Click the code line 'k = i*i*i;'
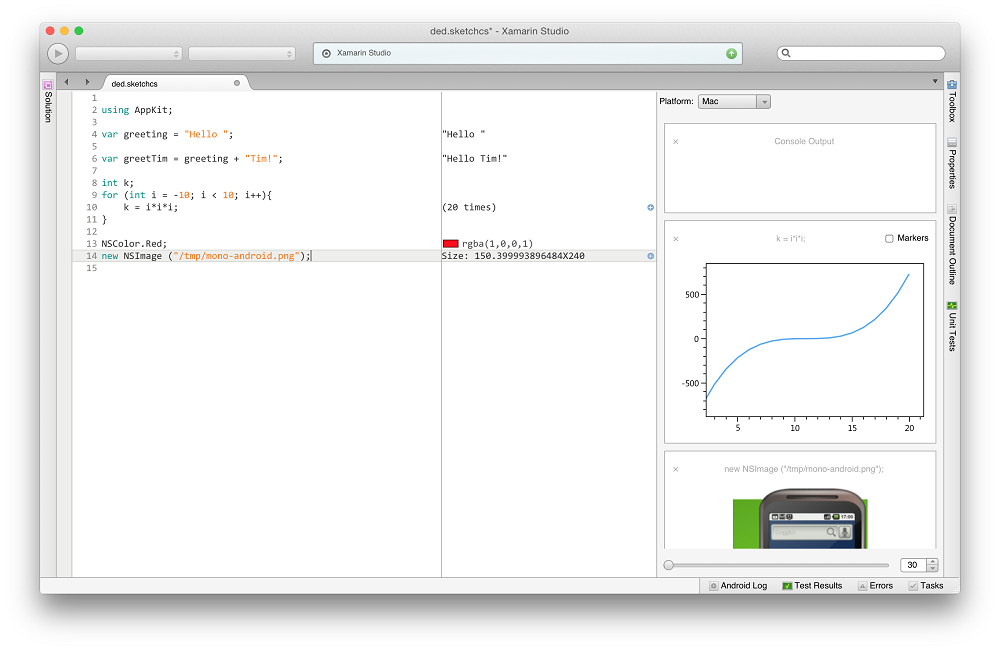The height and width of the screenshot is (651, 1000). (151, 207)
